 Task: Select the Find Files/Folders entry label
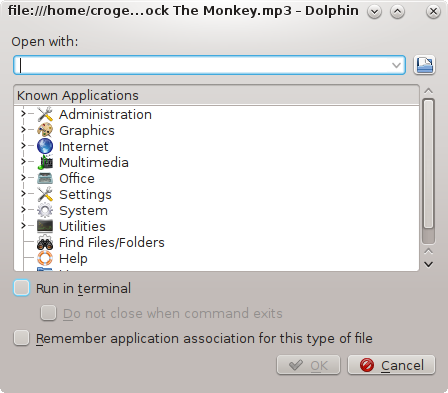pyautogui.click(x=112, y=242)
